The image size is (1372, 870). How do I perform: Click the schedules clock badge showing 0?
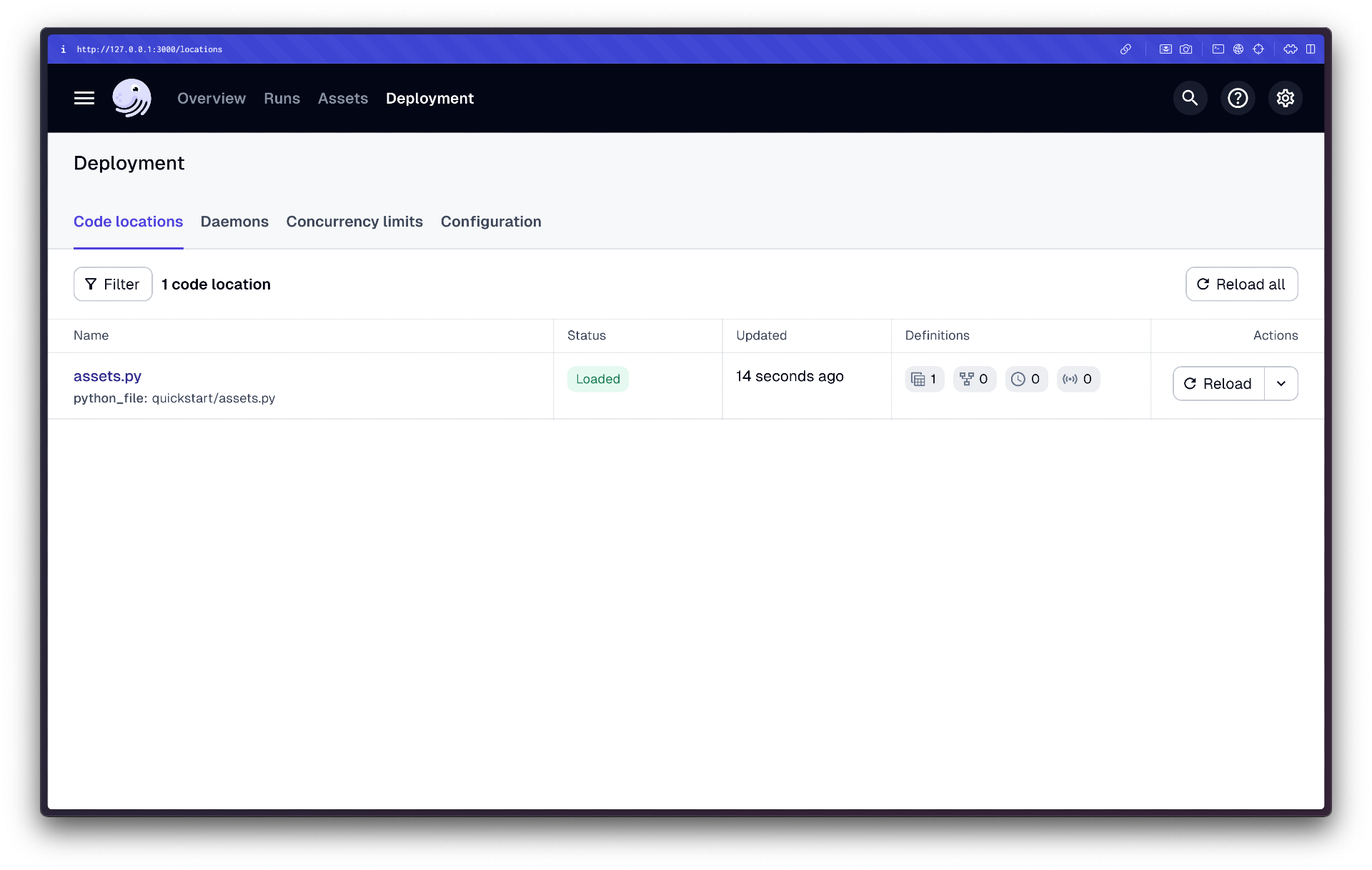(1026, 379)
